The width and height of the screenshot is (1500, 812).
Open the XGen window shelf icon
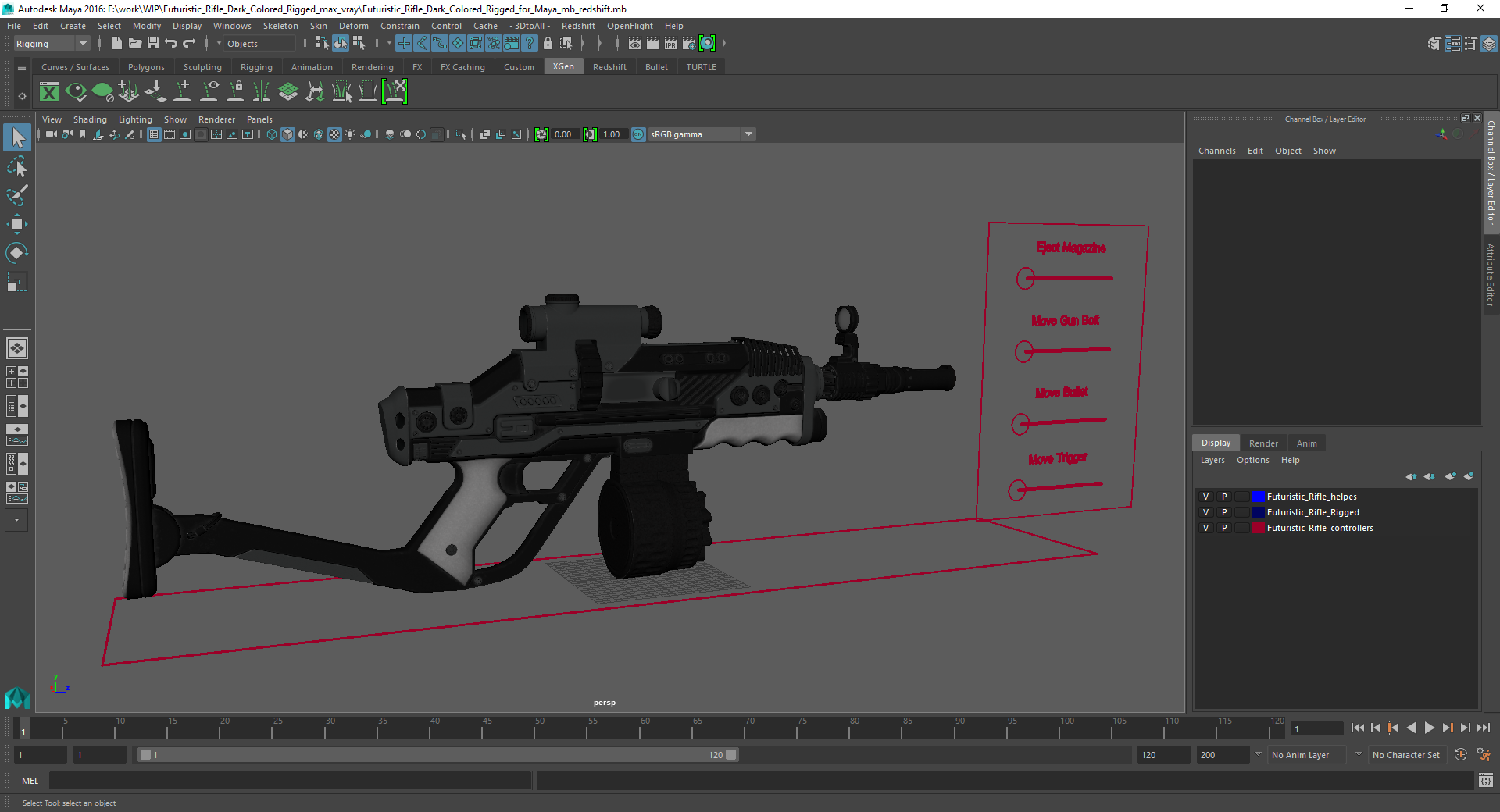(49, 92)
